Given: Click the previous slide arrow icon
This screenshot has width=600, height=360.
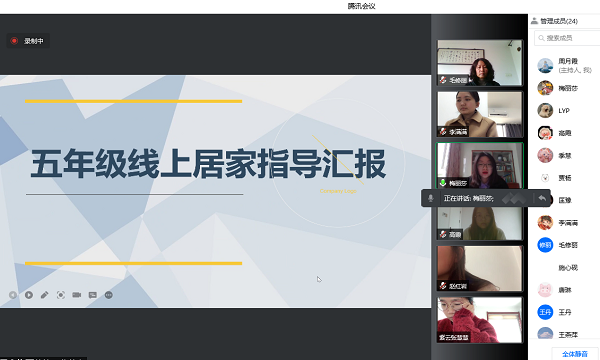Looking at the screenshot, I should (13, 295).
